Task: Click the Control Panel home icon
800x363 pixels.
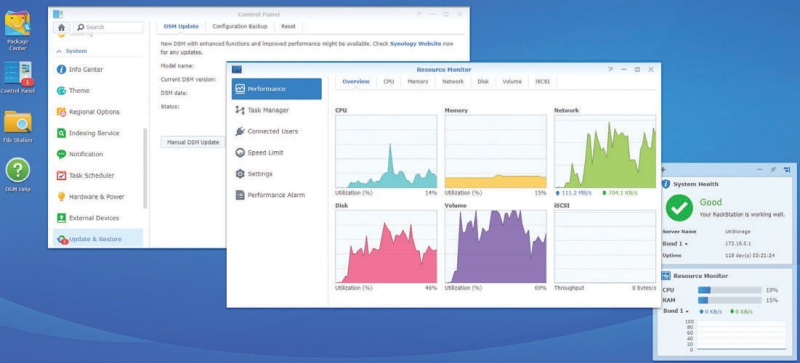Action: point(61,27)
